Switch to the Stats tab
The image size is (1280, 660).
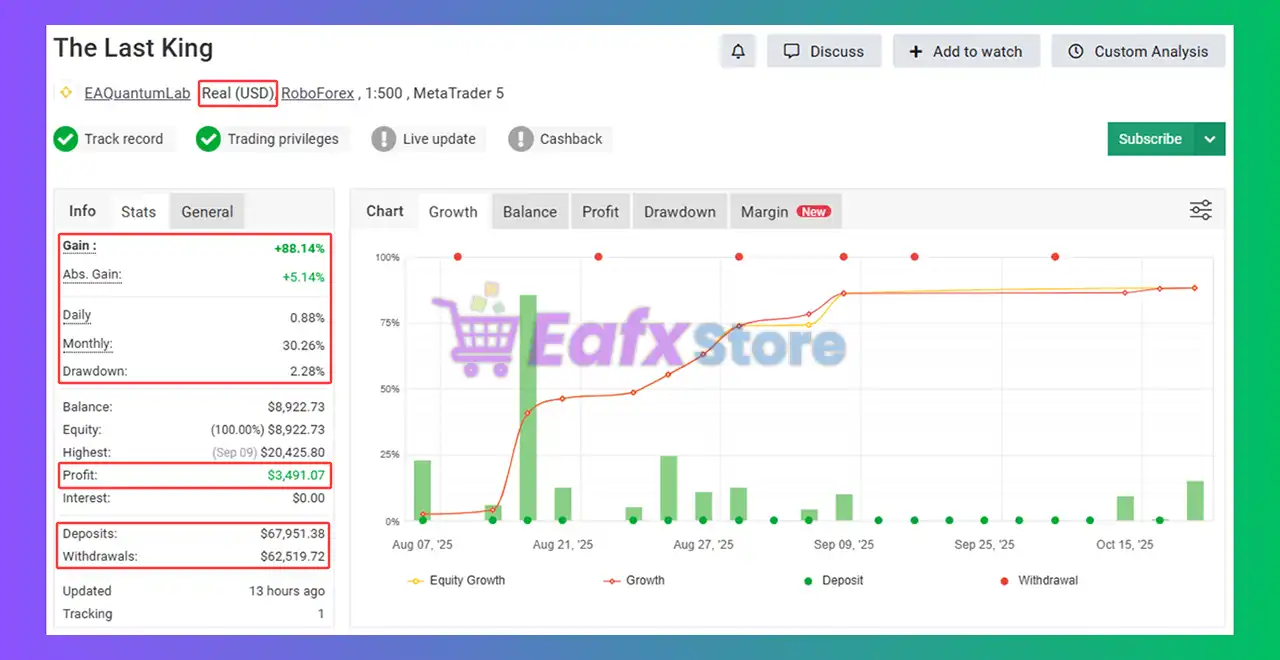coord(138,212)
